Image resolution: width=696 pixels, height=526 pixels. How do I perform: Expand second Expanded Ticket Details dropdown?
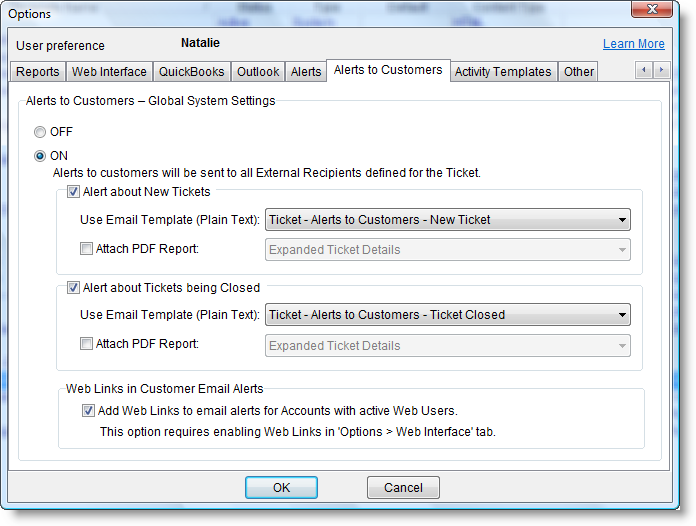coord(447,346)
